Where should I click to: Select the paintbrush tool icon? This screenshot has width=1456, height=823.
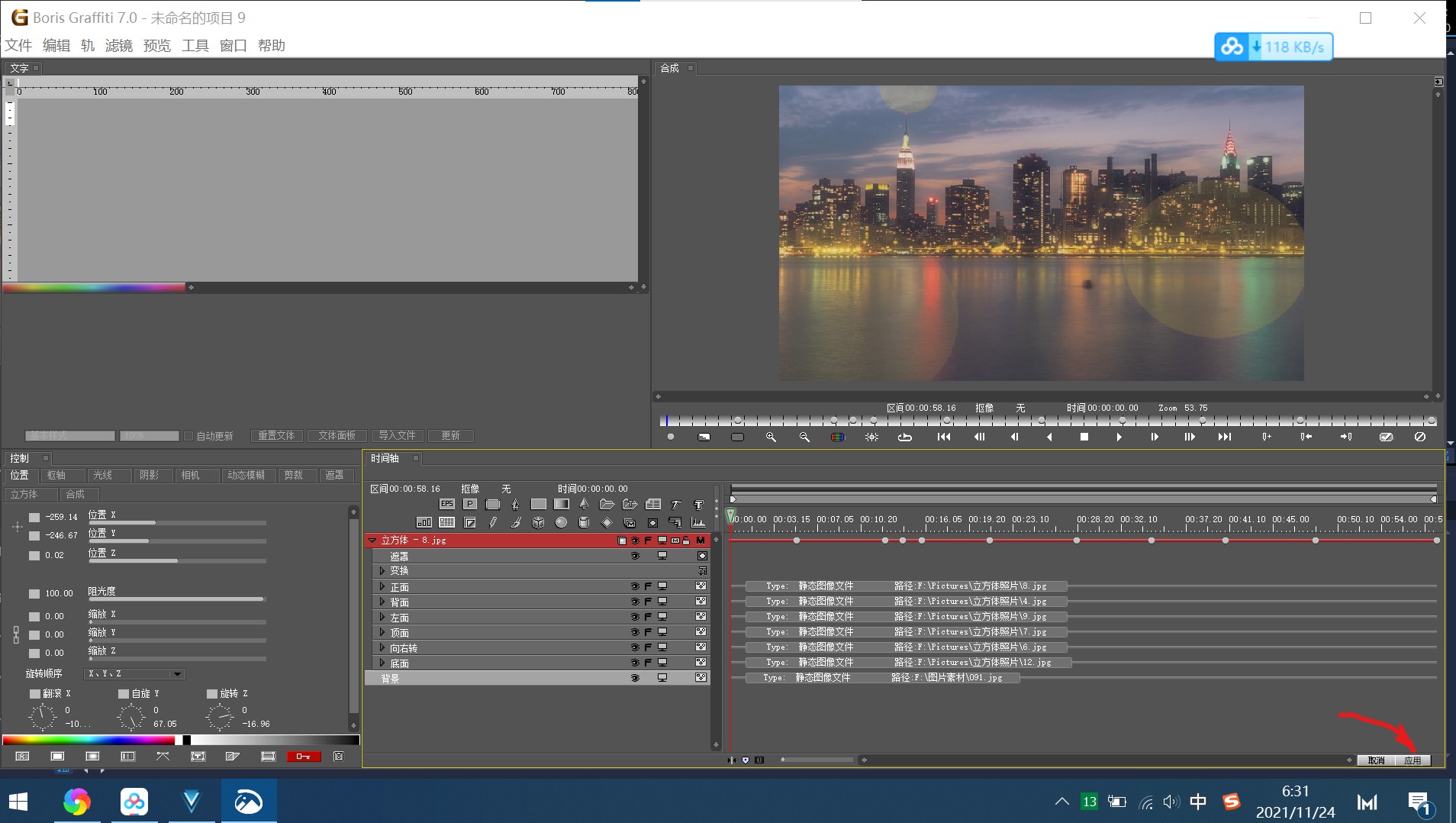pos(515,523)
